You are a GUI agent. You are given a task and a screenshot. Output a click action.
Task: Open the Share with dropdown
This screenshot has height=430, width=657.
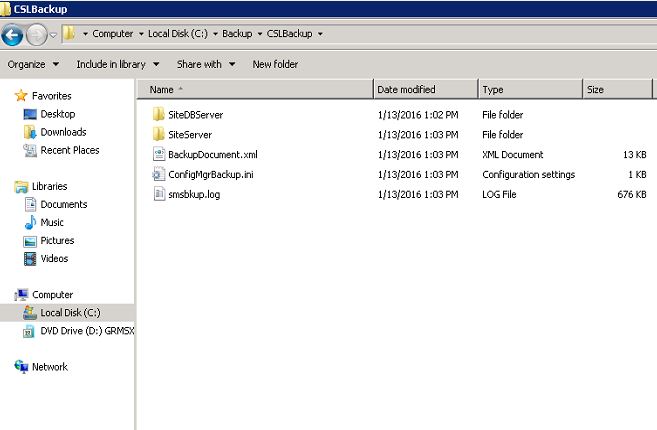[205, 64]
